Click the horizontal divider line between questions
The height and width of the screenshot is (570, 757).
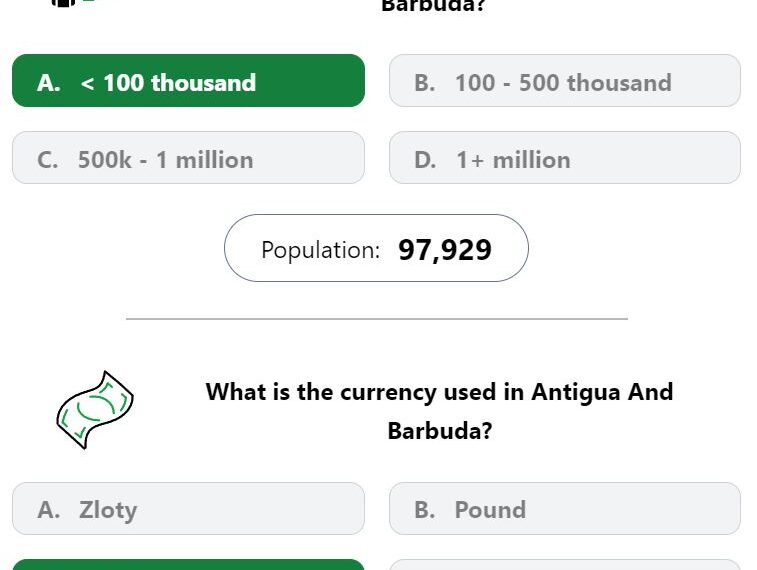point(377,319)
